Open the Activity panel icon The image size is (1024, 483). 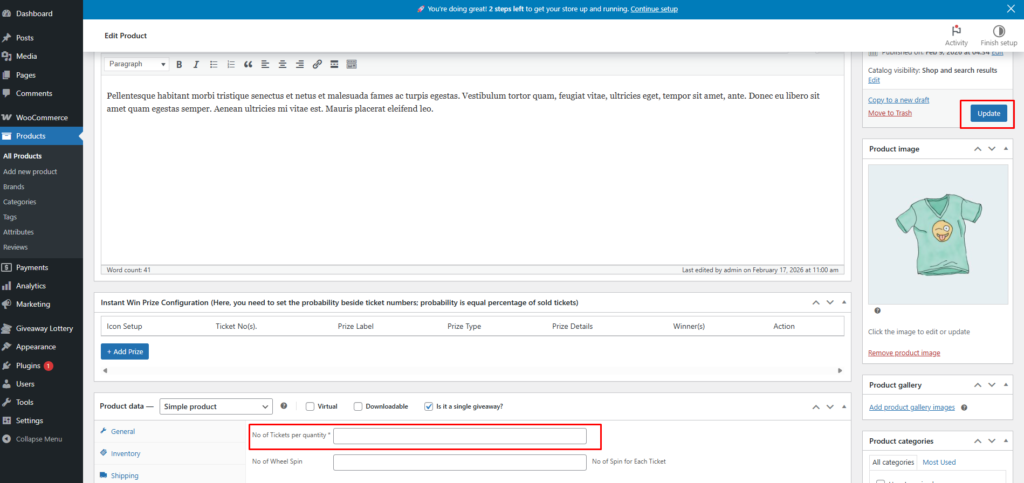(956, 35)
